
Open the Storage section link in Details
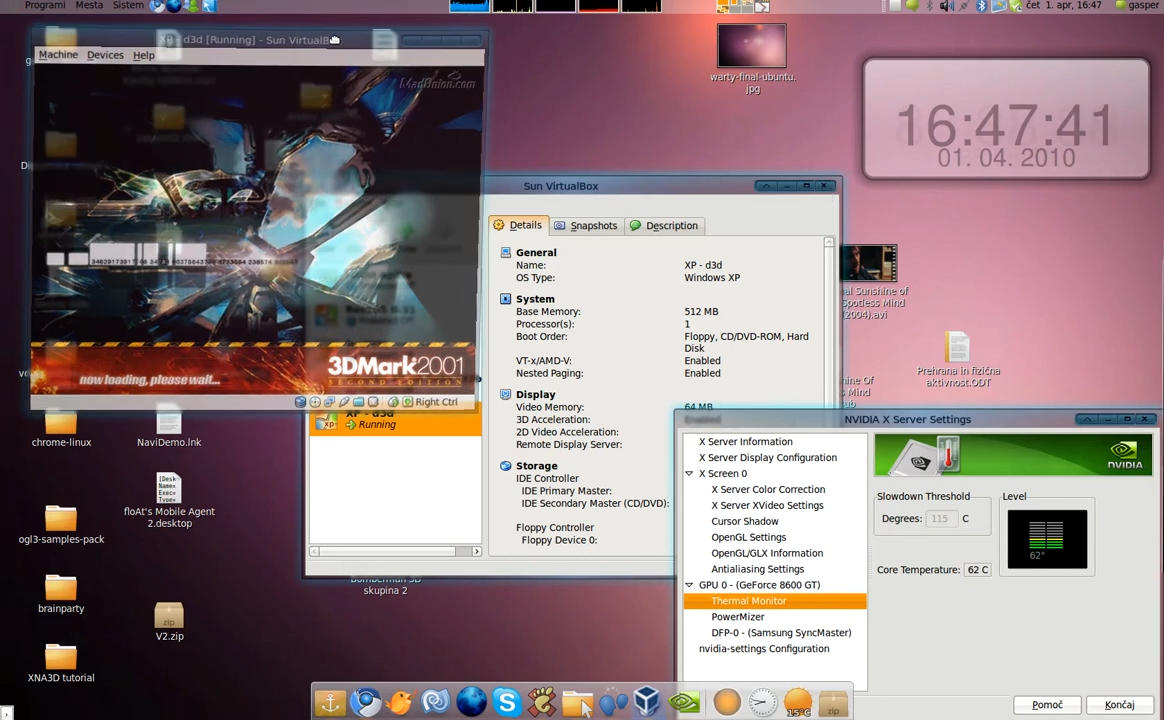[536, 466]
